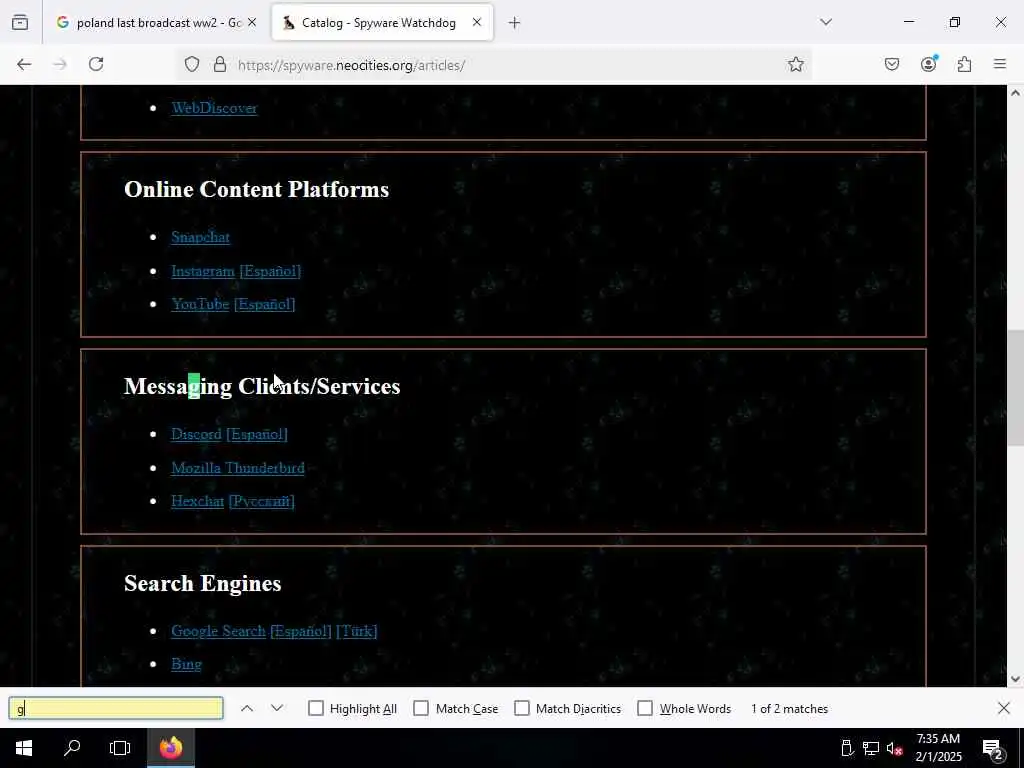This screenshot has height=768, width=1024.
Task: Open Windows taskbar search
Action: 72,748
